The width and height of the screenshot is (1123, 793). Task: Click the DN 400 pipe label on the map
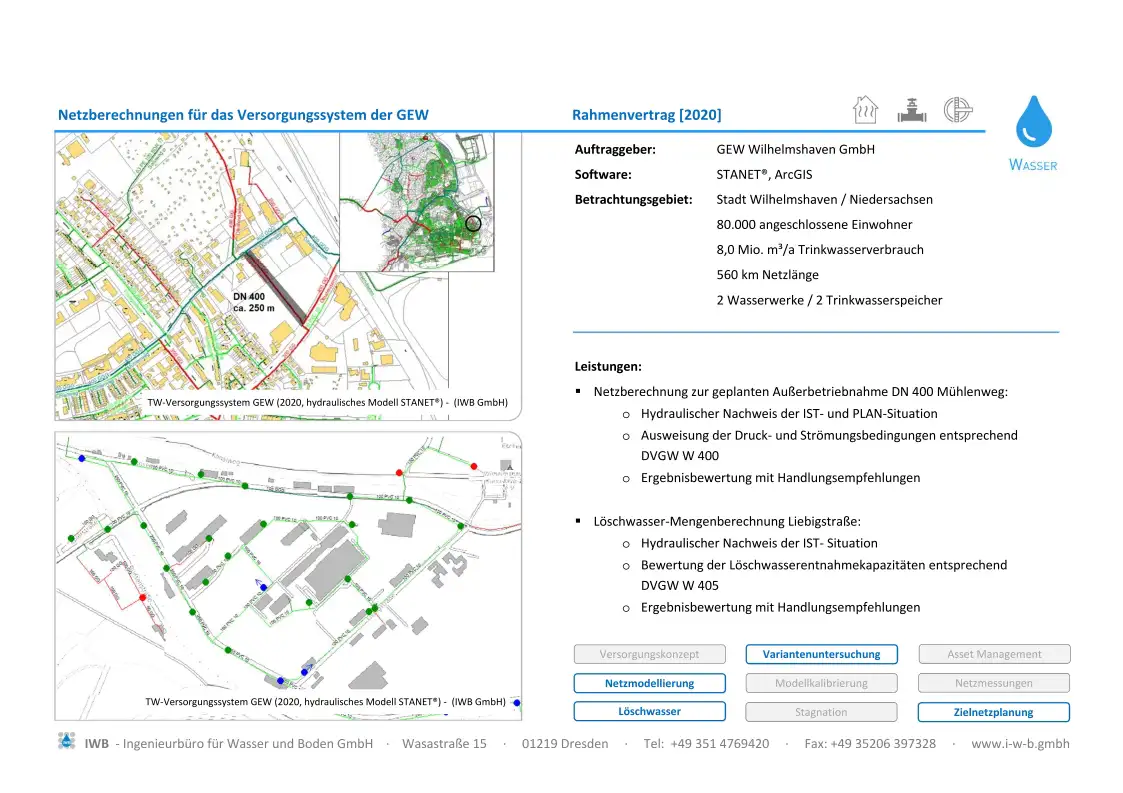pos(253,302)
